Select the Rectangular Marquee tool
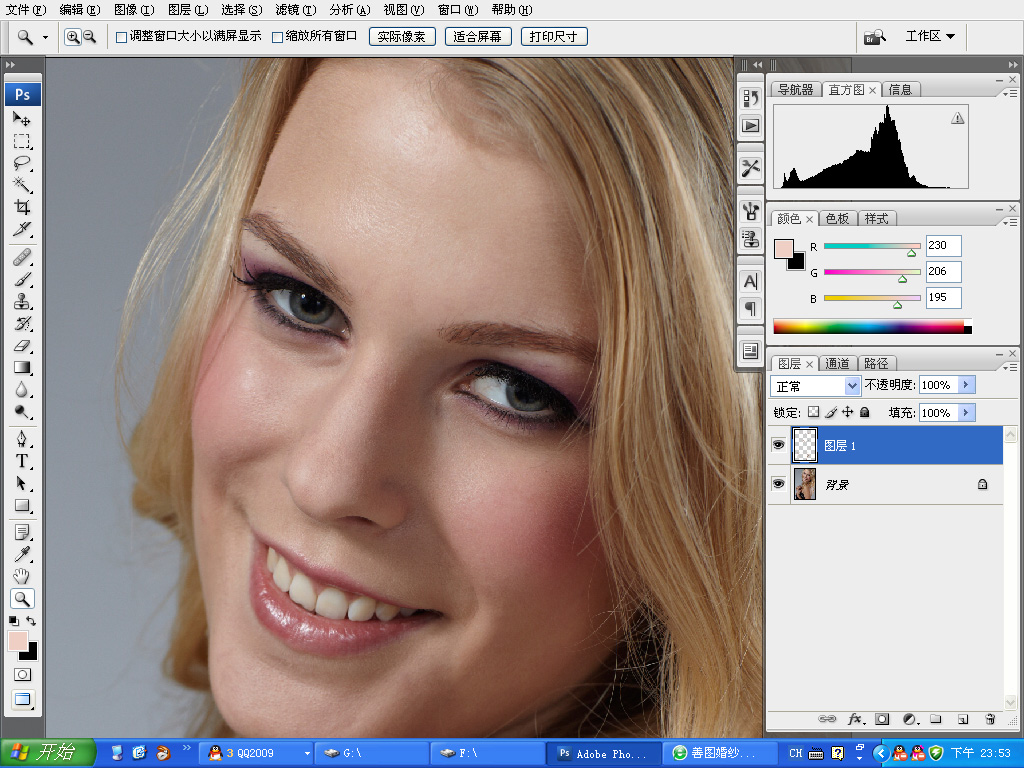This screenshot has height=768, width=1024. (22, 141)
